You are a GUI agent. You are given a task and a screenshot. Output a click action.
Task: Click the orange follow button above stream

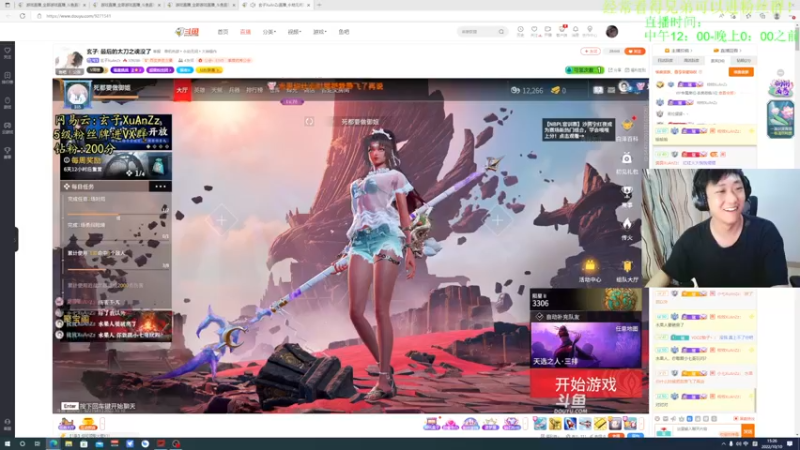coord(635,52)
